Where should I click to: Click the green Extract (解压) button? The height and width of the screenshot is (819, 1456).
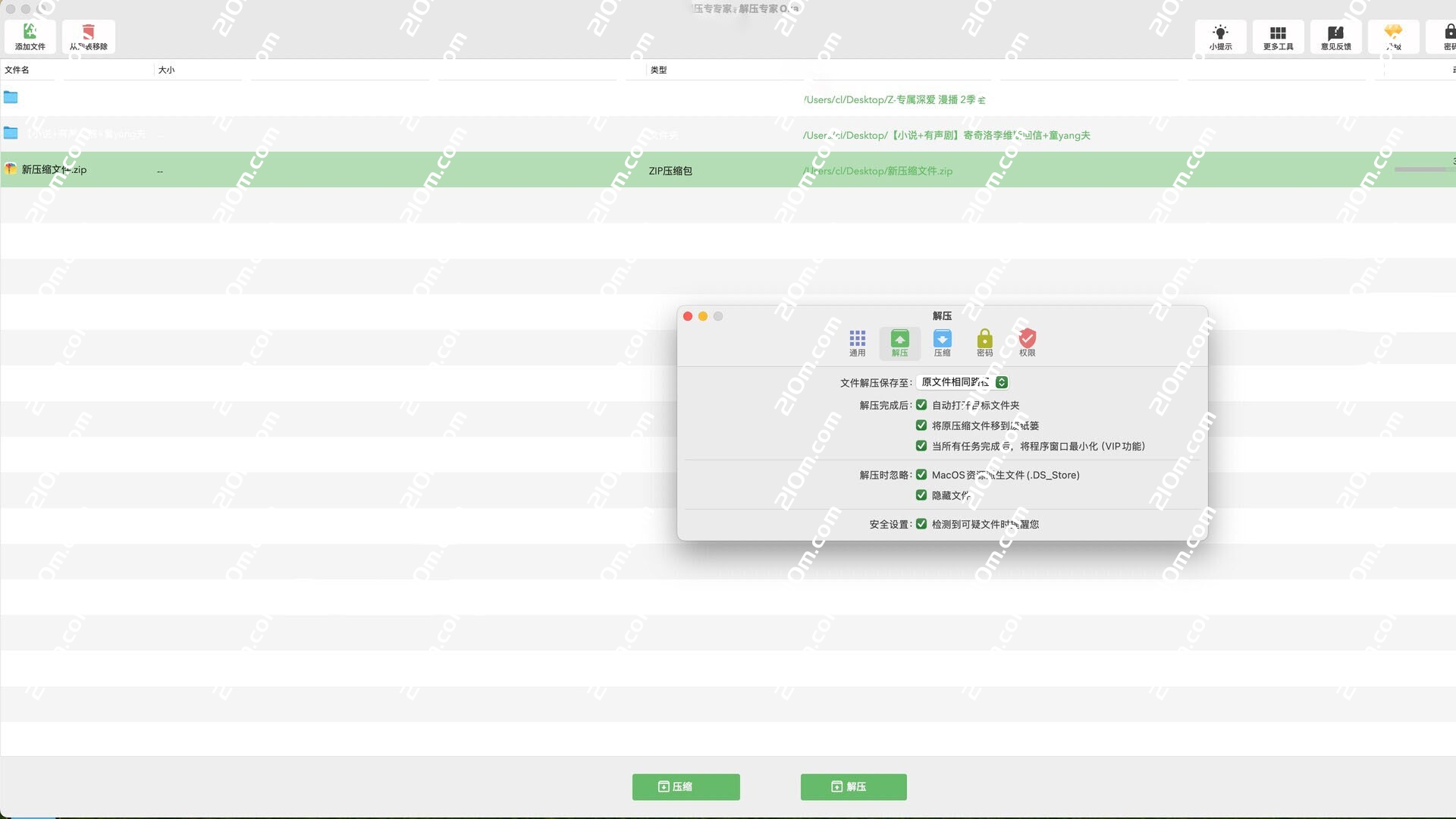click(x=853, y=786)
